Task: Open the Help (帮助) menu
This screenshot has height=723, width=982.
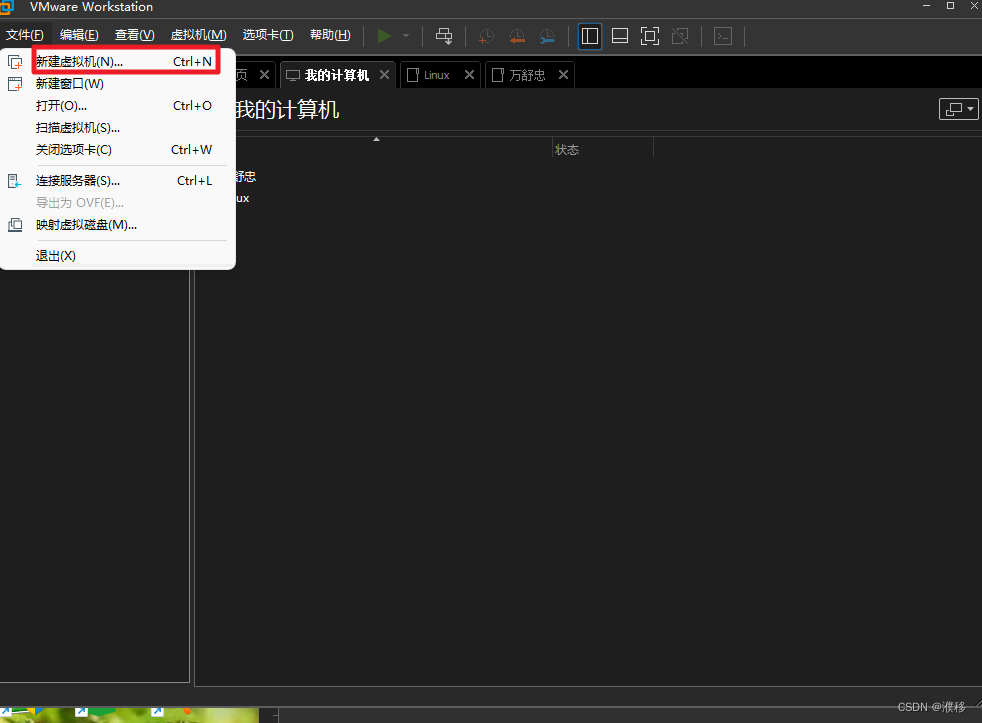Action: point(330,35)
